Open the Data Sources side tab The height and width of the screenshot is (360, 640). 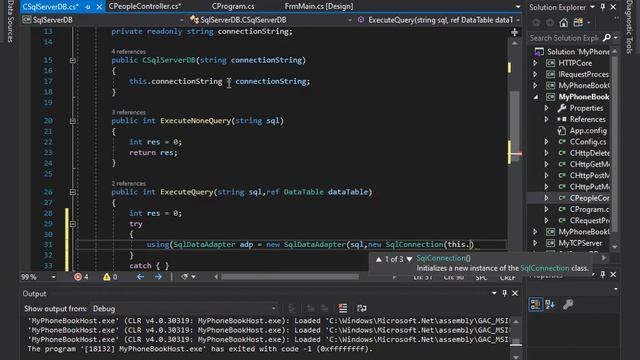click(10, 22)
